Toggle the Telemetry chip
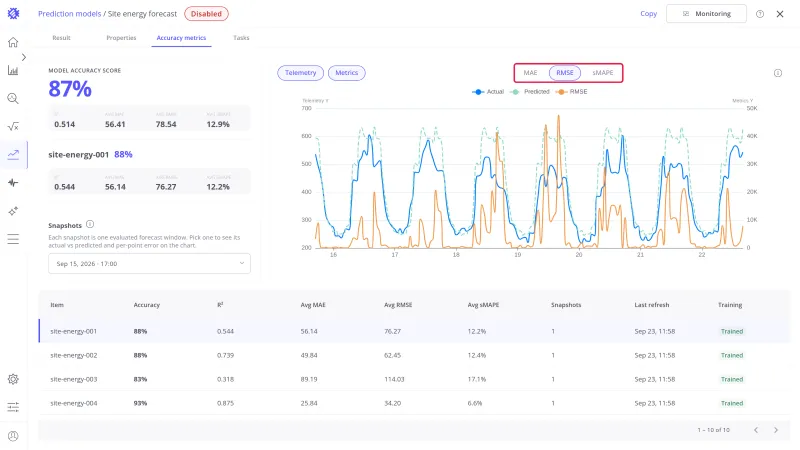 coord(301,73)
